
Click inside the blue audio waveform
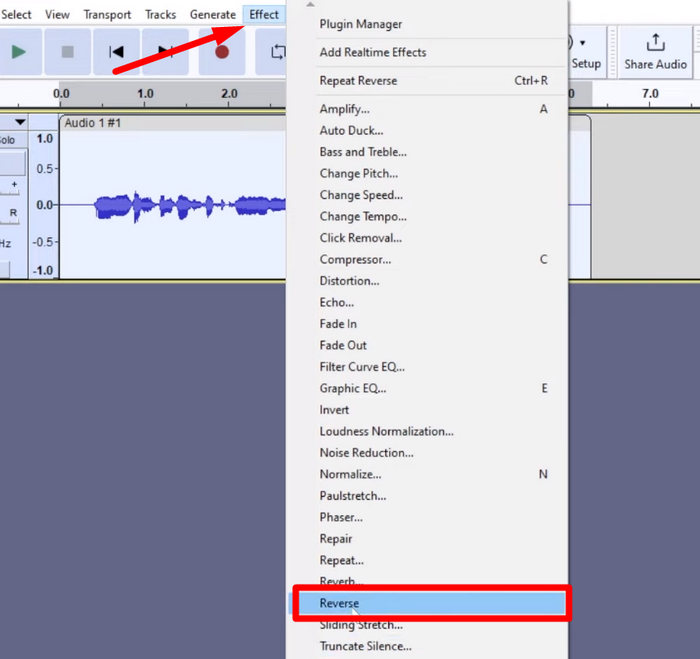190,206
